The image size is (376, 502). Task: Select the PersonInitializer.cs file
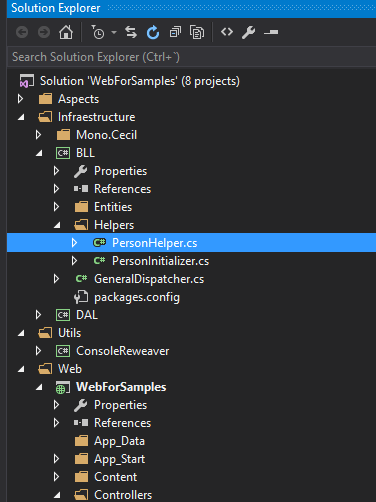(x=161, y=261)
